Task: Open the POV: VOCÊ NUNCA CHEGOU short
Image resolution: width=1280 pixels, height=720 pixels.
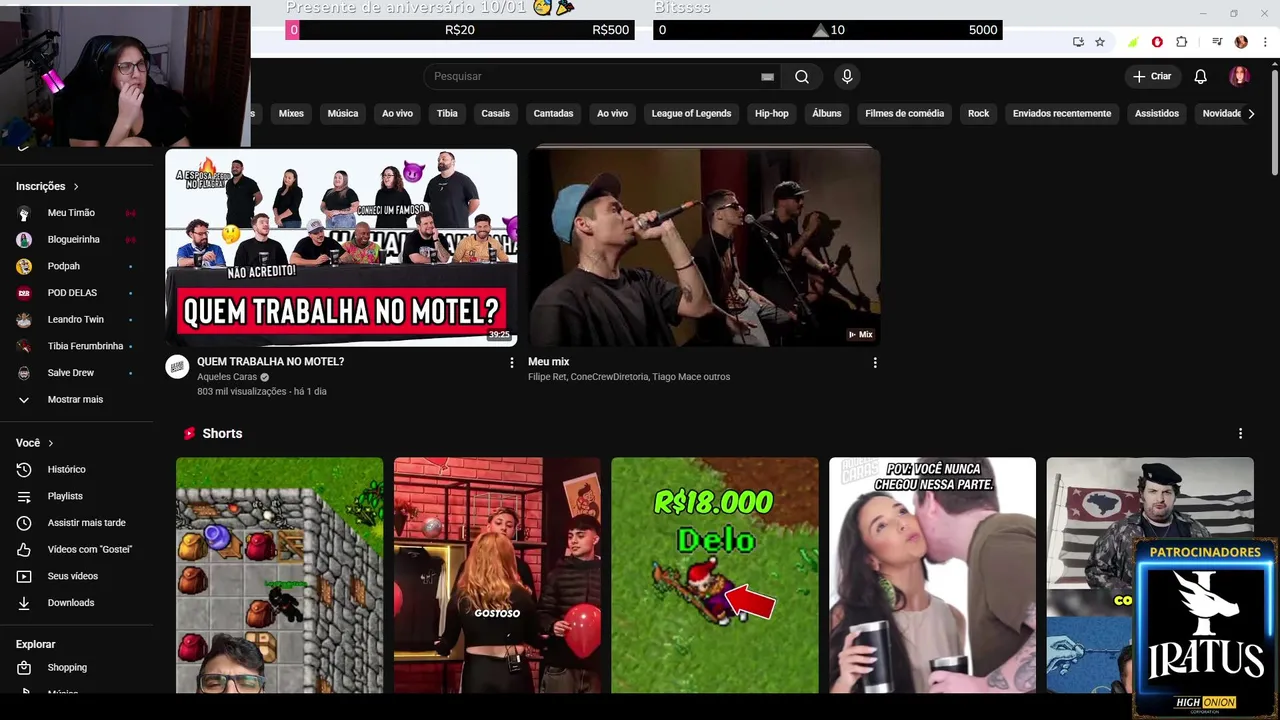Action: 932,575
